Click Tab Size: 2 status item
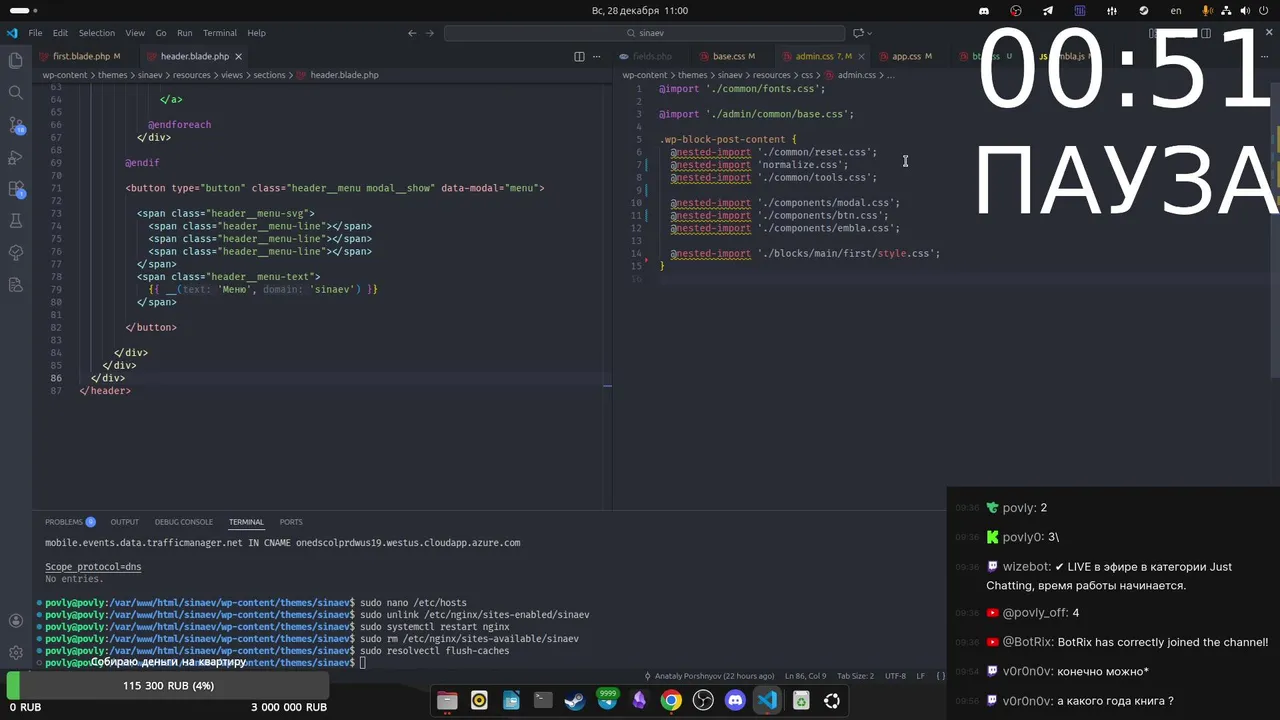 coord(856,676)
